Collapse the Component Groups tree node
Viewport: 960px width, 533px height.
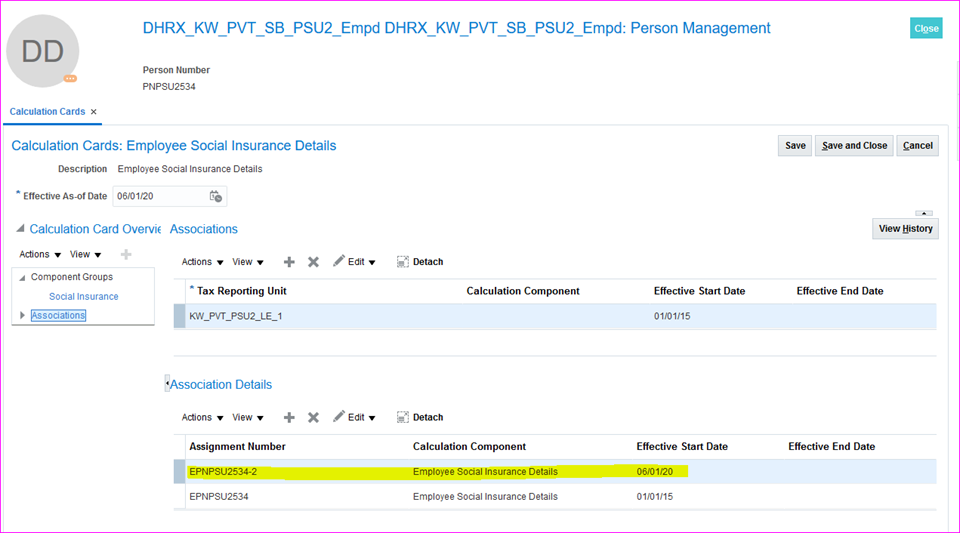[x=23, y=278]
